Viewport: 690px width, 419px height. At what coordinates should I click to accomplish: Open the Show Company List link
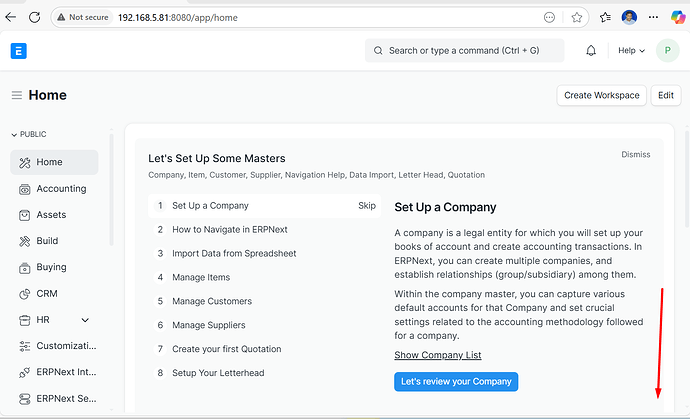point(438,355)
